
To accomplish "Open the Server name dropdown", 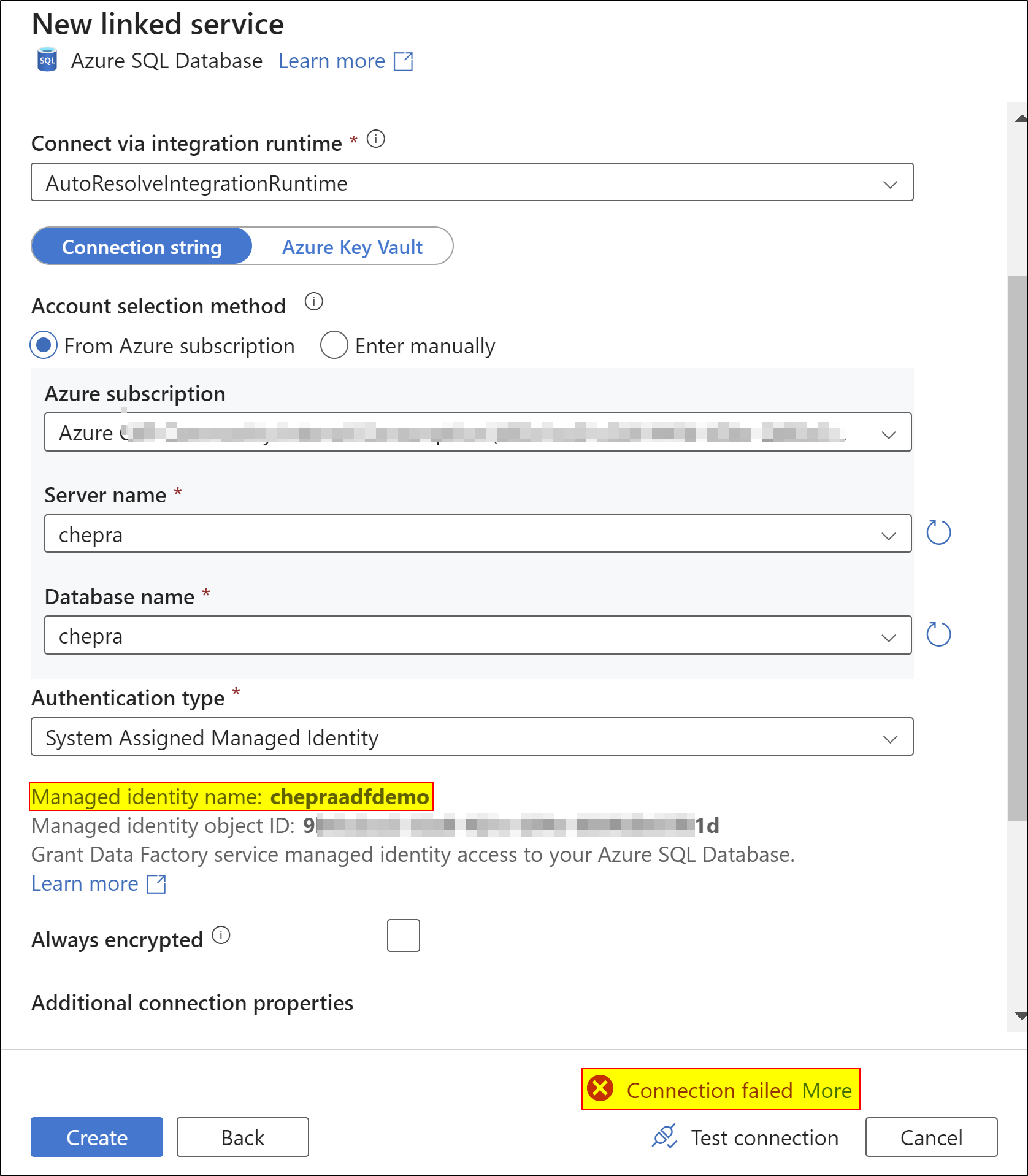I will tap(478, 534).
